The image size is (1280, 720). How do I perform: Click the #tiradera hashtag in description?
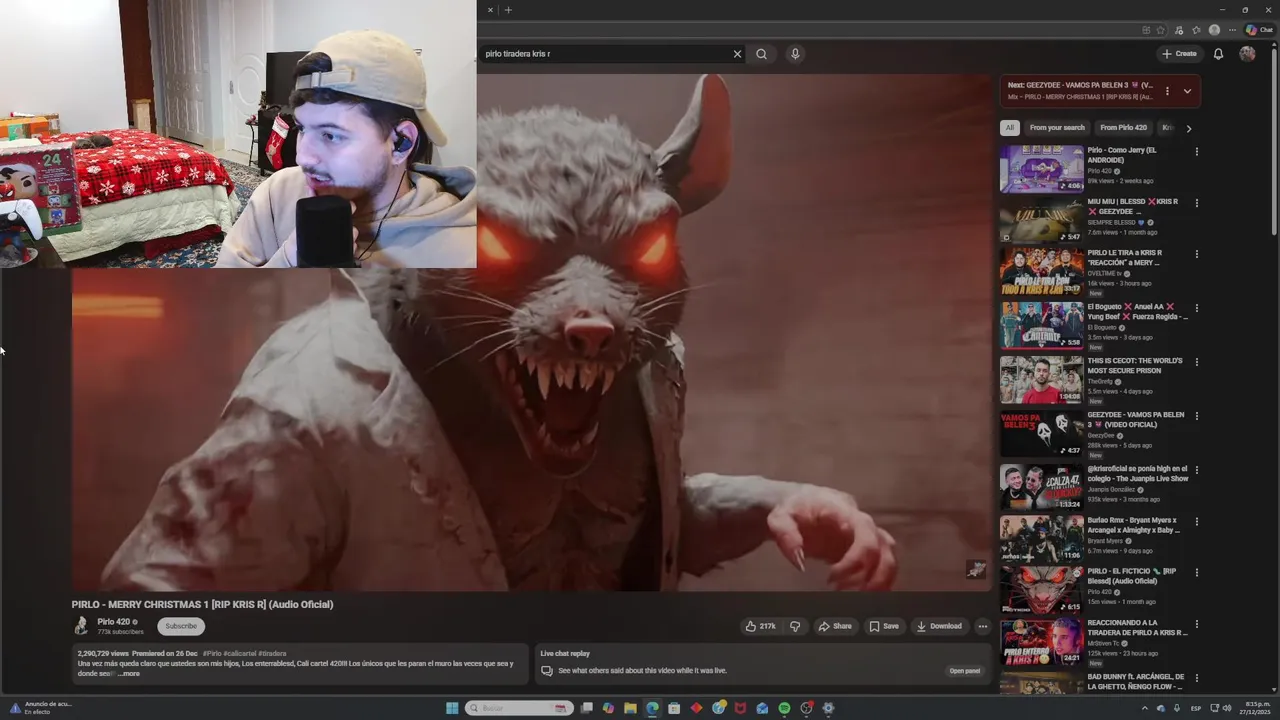pyautogui.click(x=272, y=653)
